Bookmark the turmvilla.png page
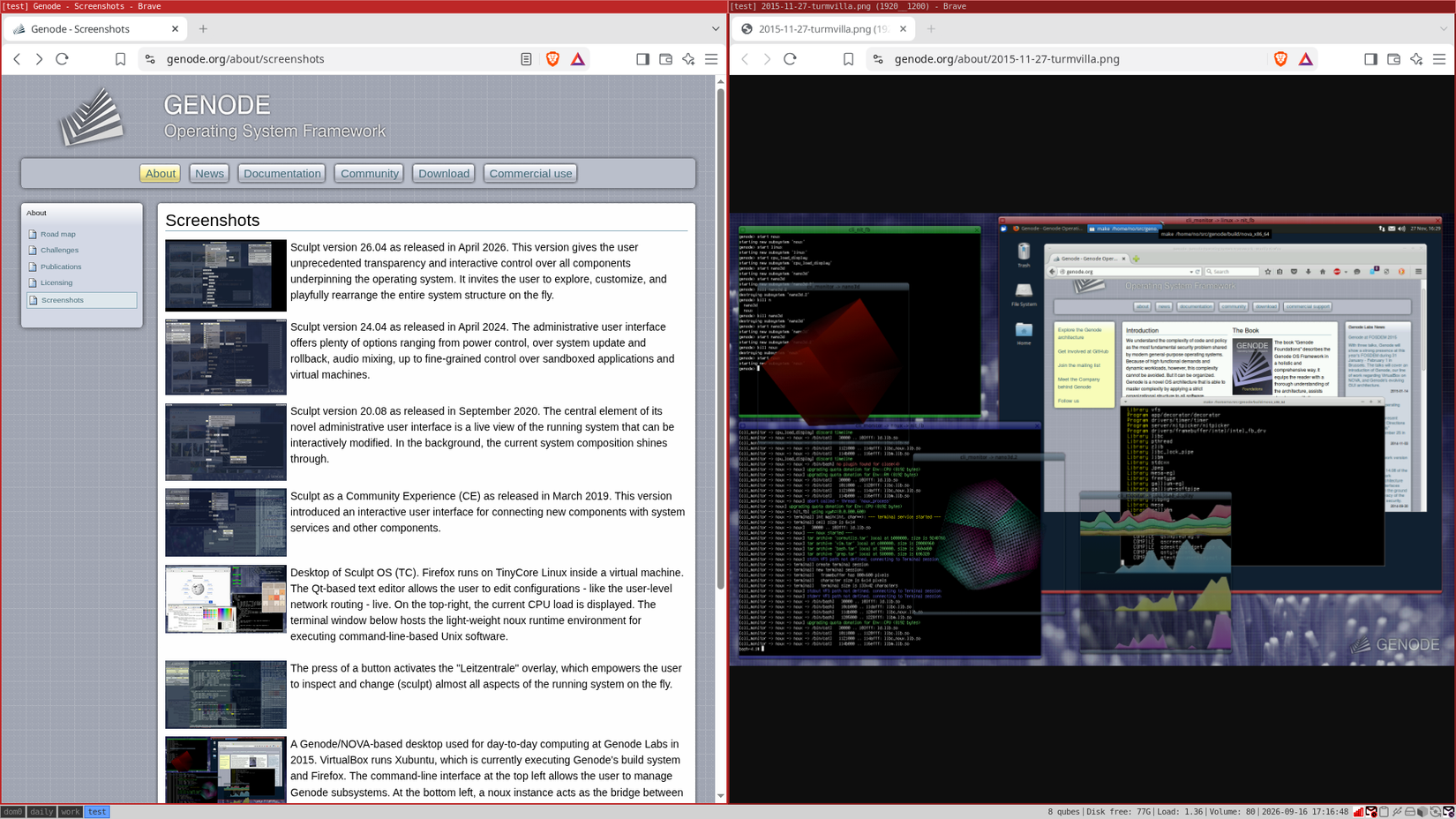The width and height of the screenshot is (1456, 819). [x=848, y=59]
